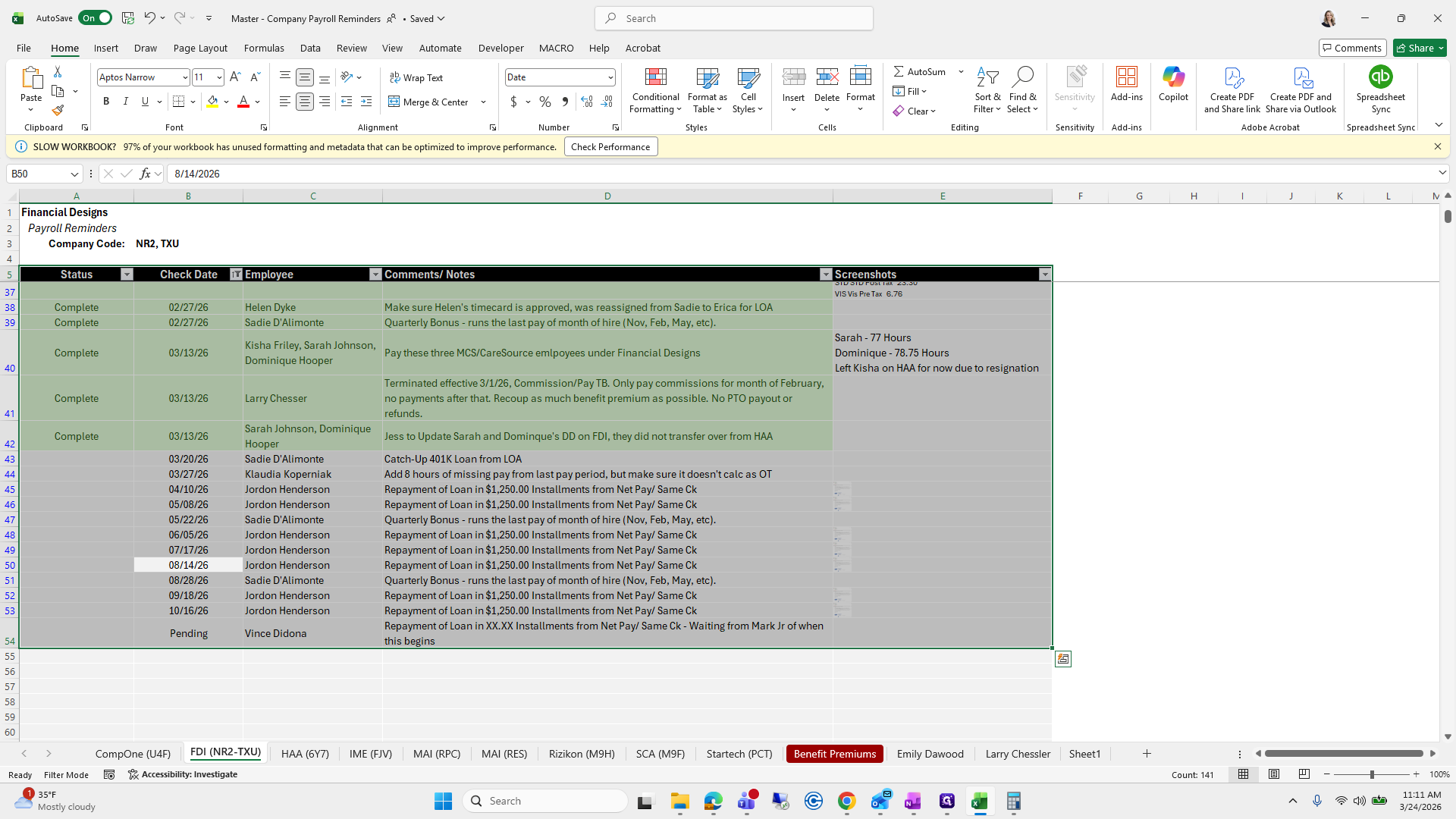Viewport: 1456px width, 819px height.
Task: Open the Formulas ribbon tab
Action: pyautogui.click(x=264, y=48)
